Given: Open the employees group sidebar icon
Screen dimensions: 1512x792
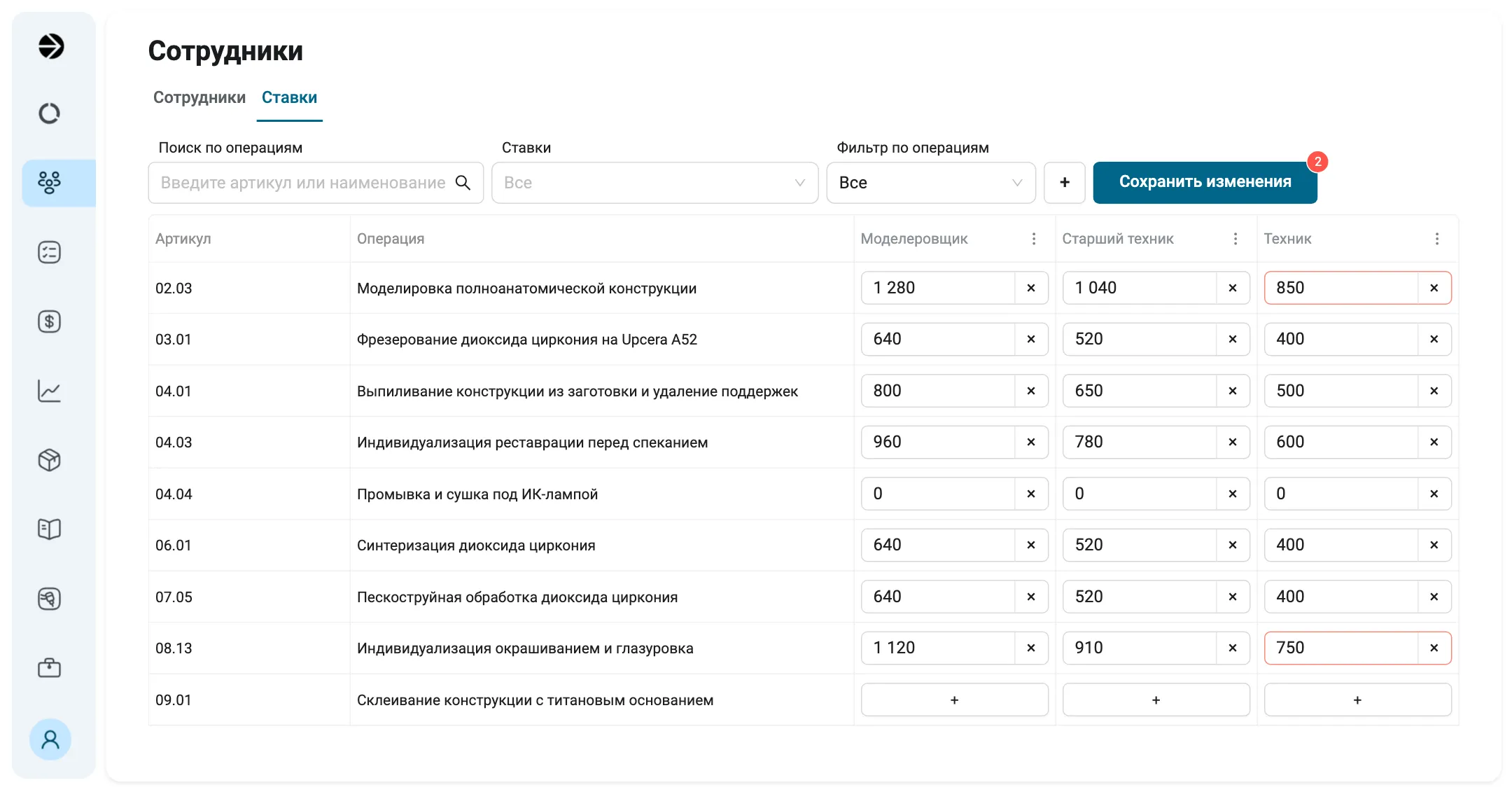Looking at the screenshot, I should 49,182.
